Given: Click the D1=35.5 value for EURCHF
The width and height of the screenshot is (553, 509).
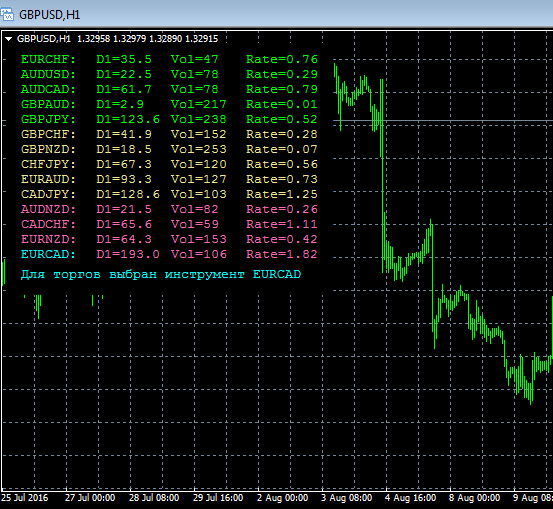Looking at the screenshot, I should (x=124, y=59).
